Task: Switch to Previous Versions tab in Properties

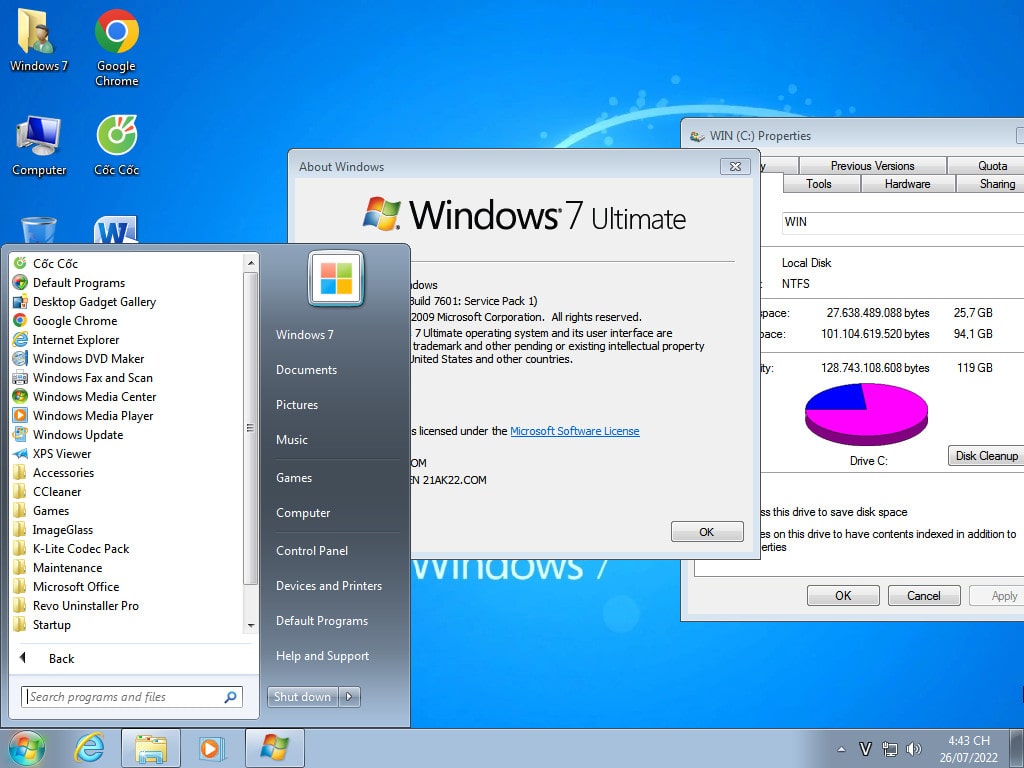Action: (872, 166)
